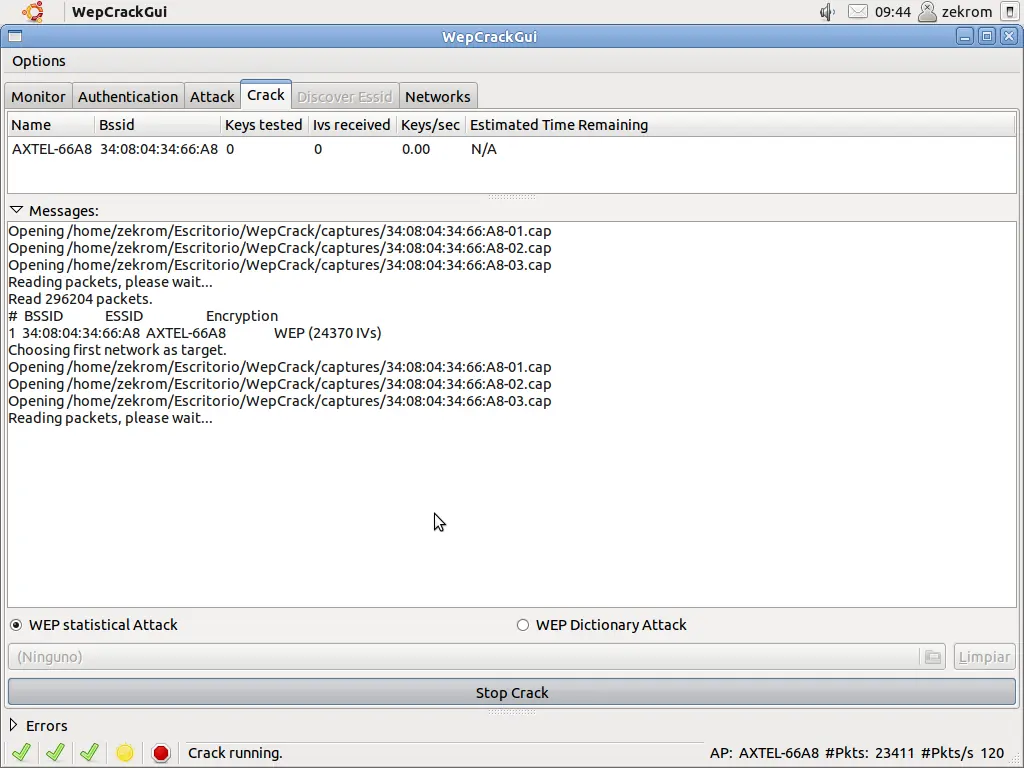1024x768 pixels.
Task: Click the 09:44 clock in the panel
Action: click(893, 12)
